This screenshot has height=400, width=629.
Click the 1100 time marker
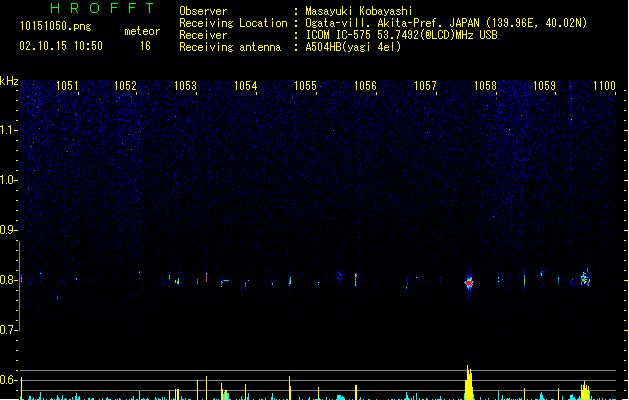coord(604,86)
